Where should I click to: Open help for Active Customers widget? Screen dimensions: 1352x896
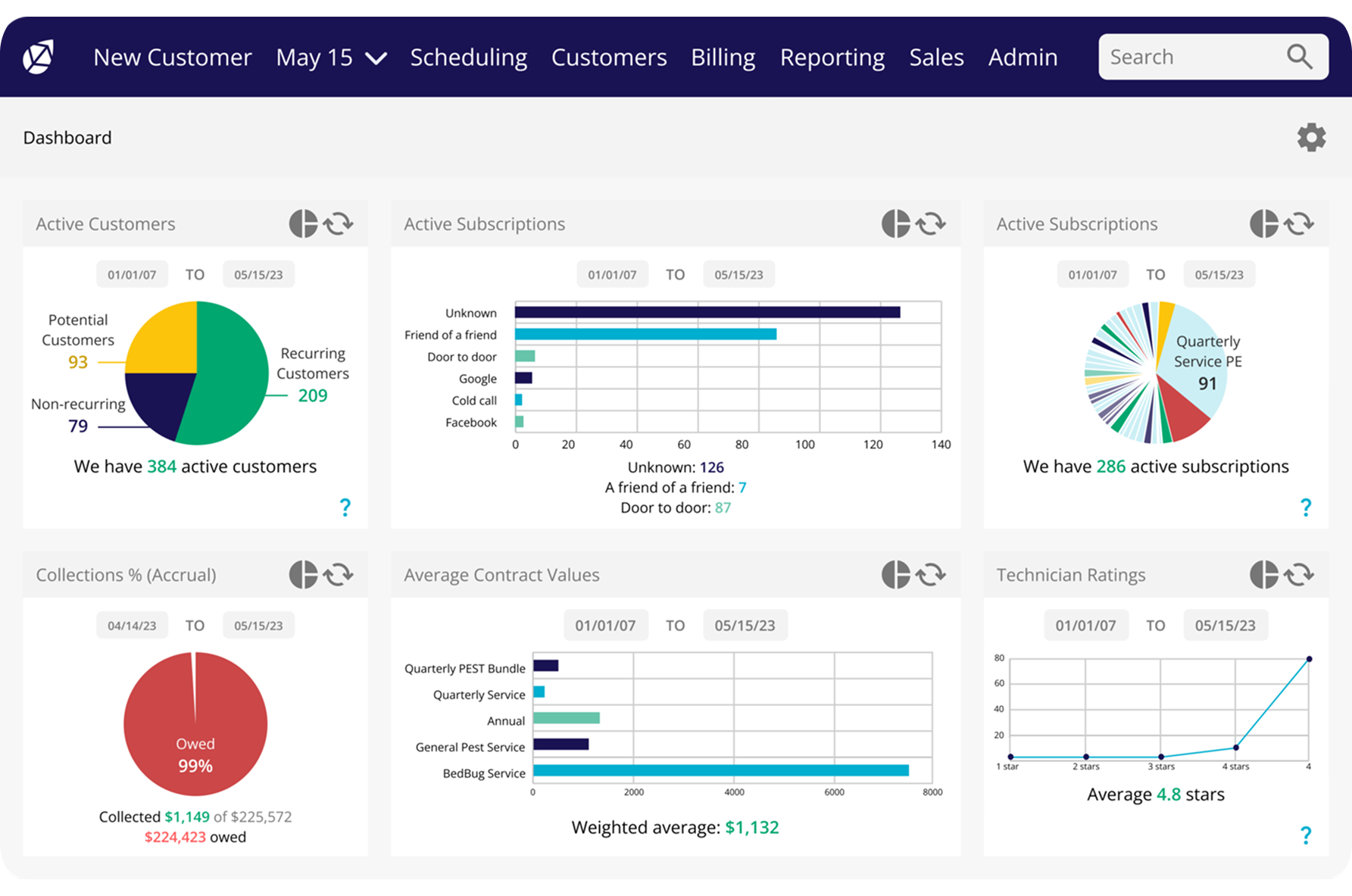click(345, 507)
